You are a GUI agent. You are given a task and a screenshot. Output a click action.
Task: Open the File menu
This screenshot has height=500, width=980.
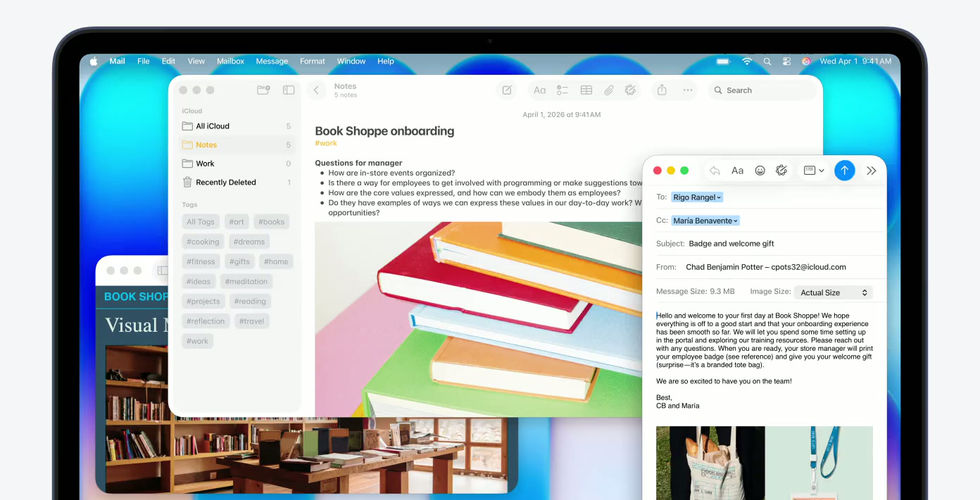pos(144,61)
